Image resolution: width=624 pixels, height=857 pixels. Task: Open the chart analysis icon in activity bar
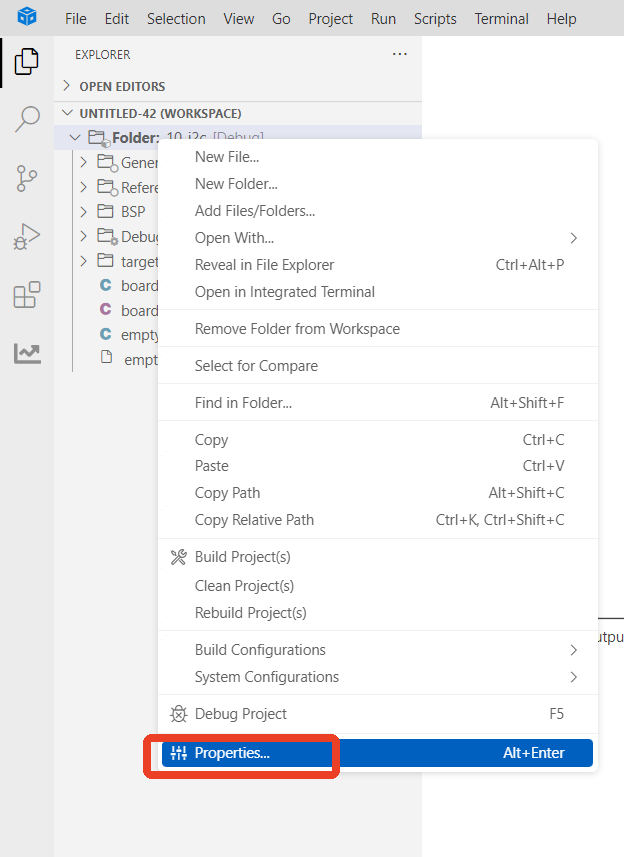point(27,354)
